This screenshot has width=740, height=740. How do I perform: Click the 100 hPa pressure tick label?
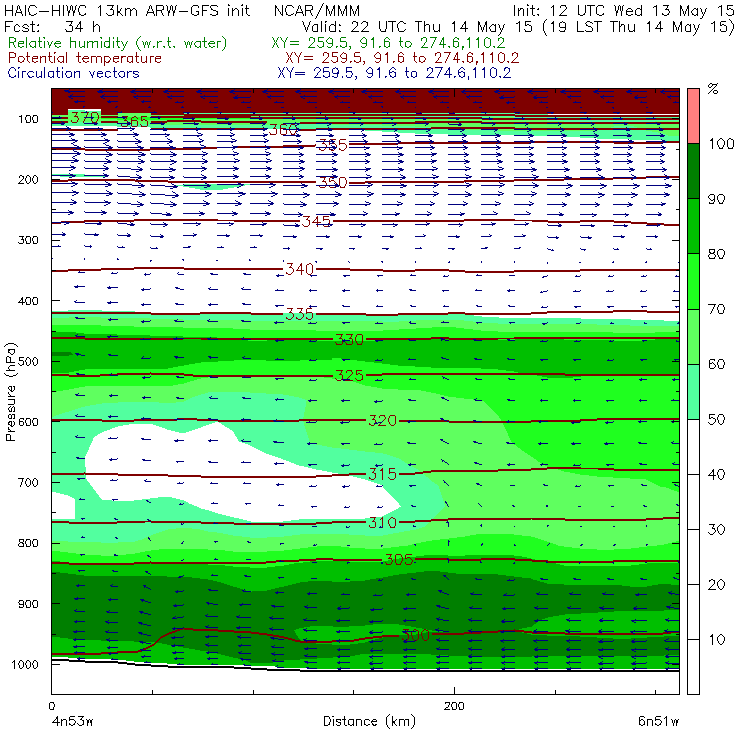(28, 119)
